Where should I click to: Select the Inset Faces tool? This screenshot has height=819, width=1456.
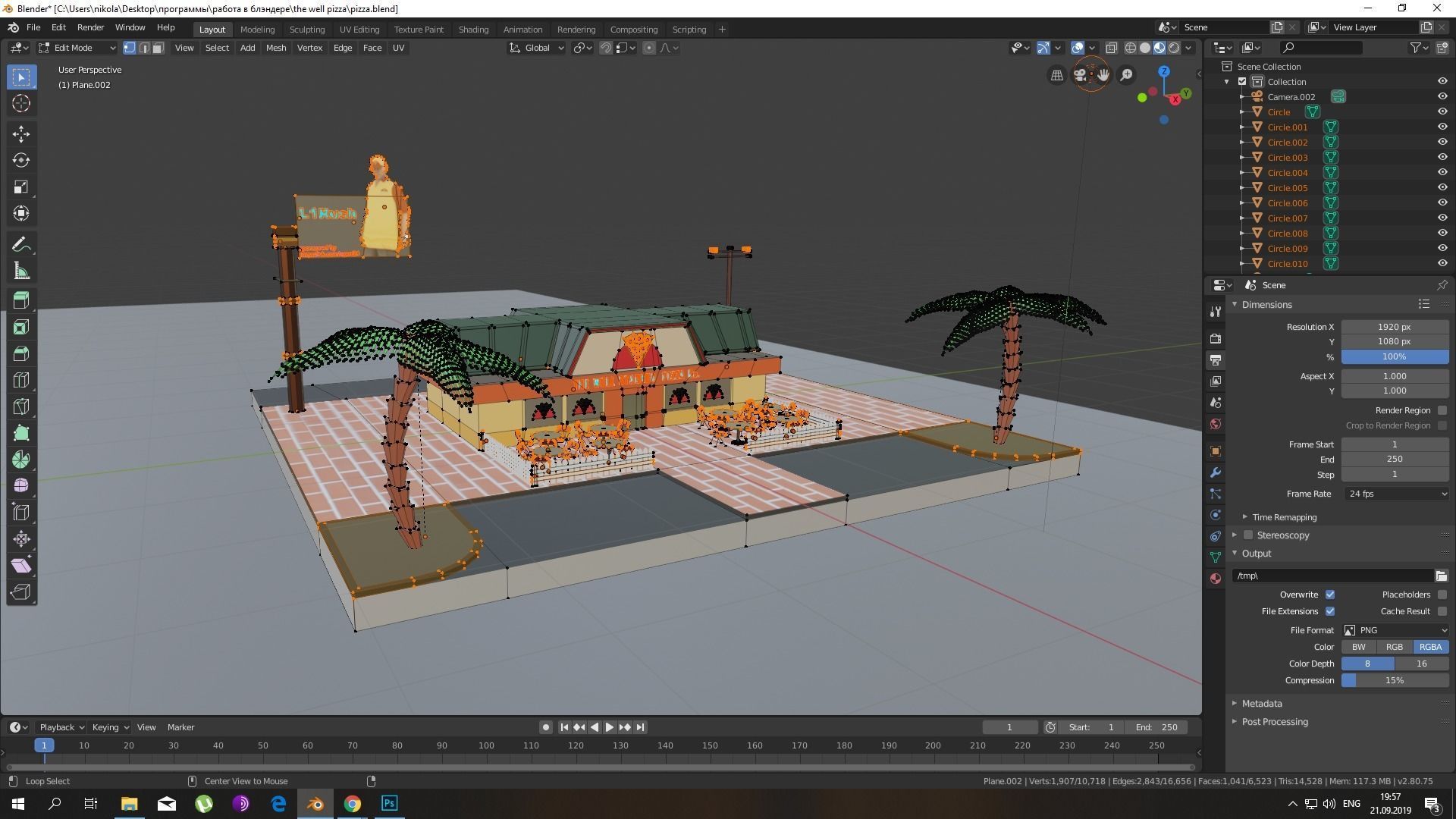pos(21,327)
